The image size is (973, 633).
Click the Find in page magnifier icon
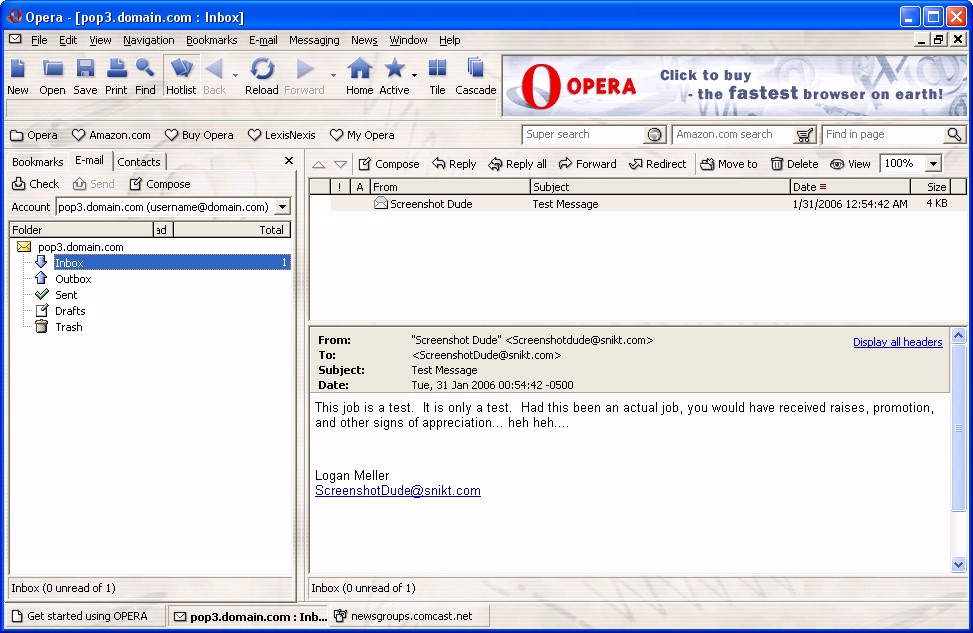(954, 135)
